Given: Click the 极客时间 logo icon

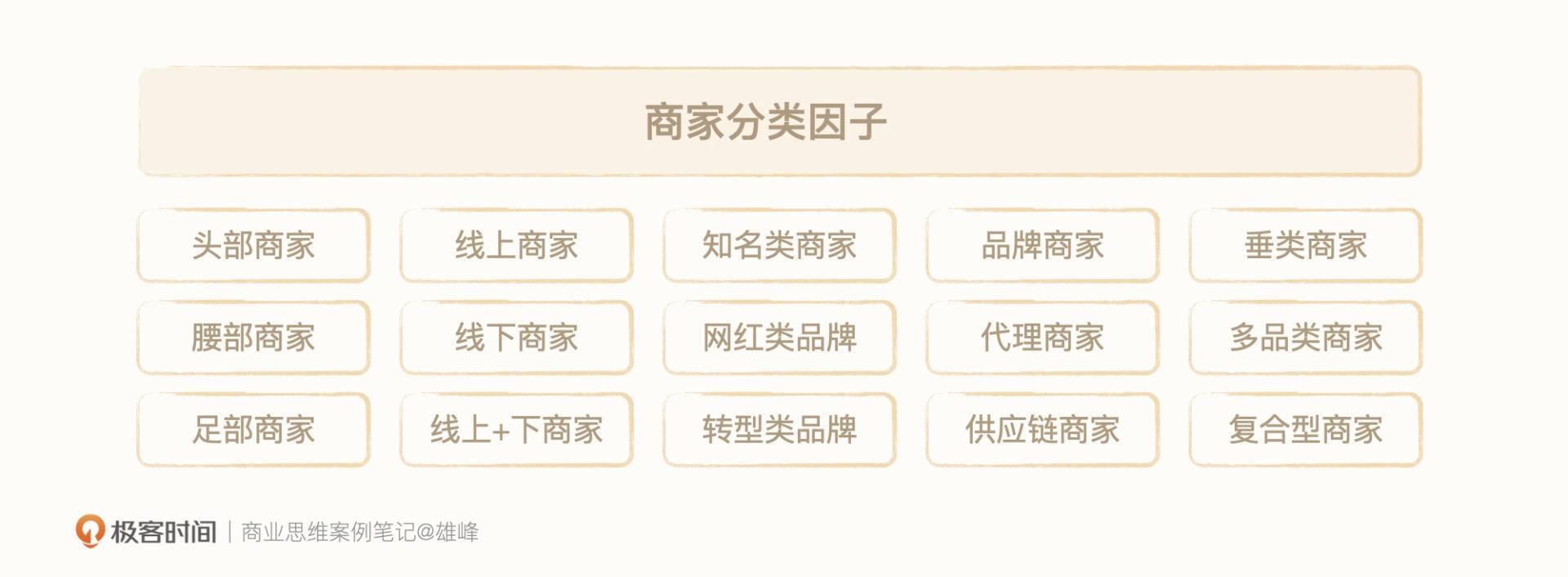Looking at the screenshot, I should point(90,530).
